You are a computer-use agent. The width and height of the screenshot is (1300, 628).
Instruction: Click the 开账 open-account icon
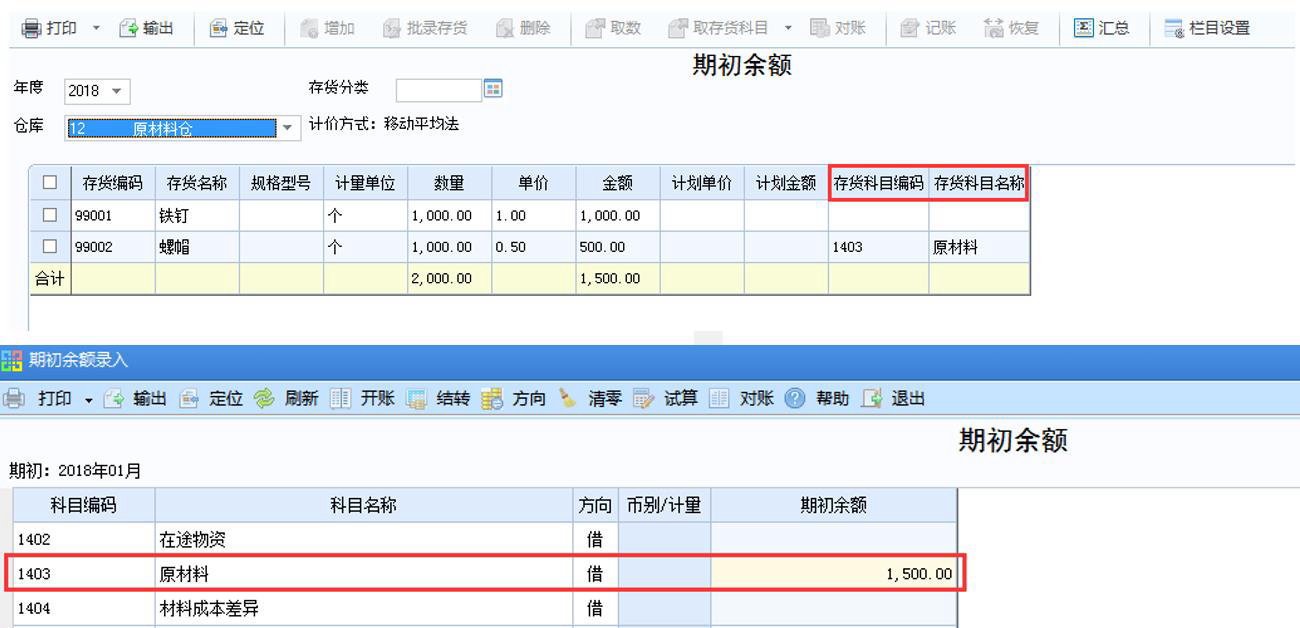tap(340, 398)
